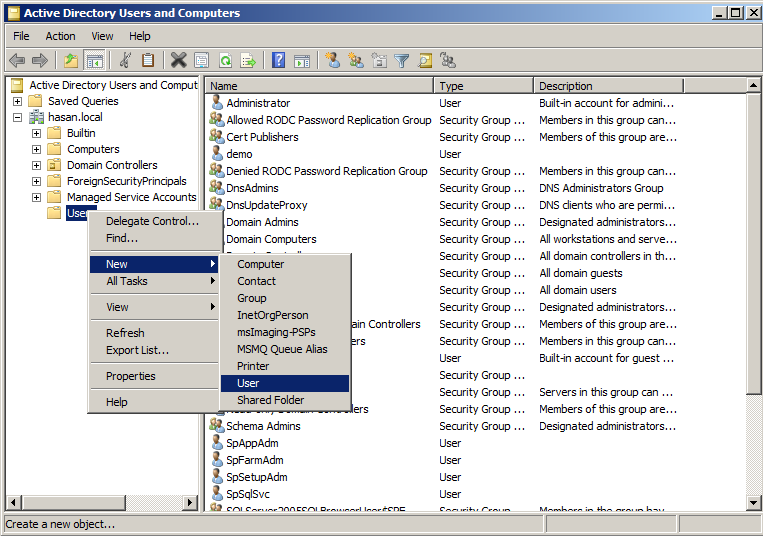Screen dimensions: 763x536
Task: Open the Help menu in menu bar
Action: (x=140, y=36)
